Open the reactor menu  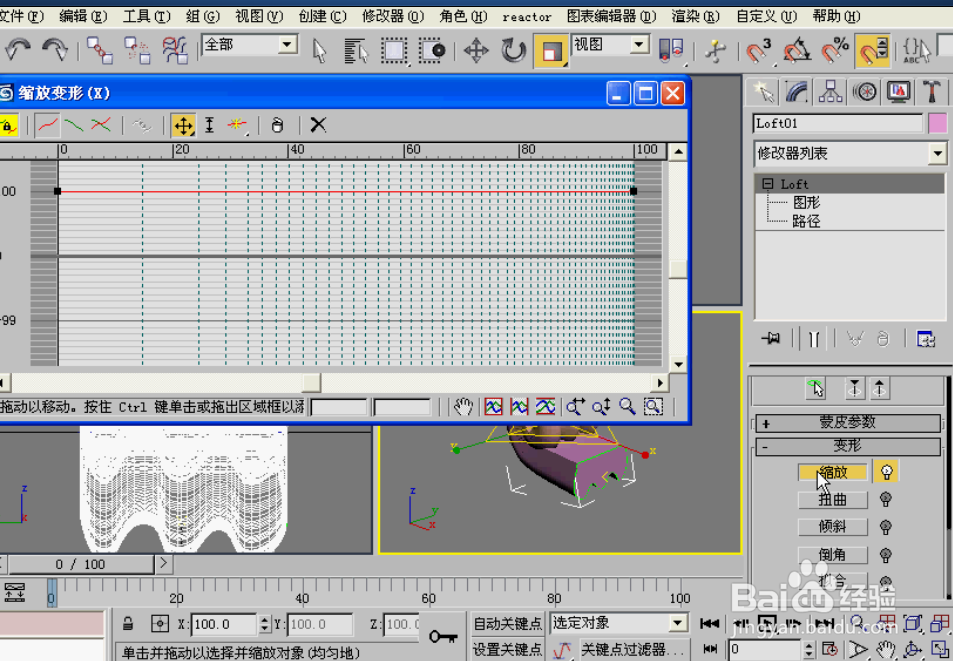pos(526,16)
